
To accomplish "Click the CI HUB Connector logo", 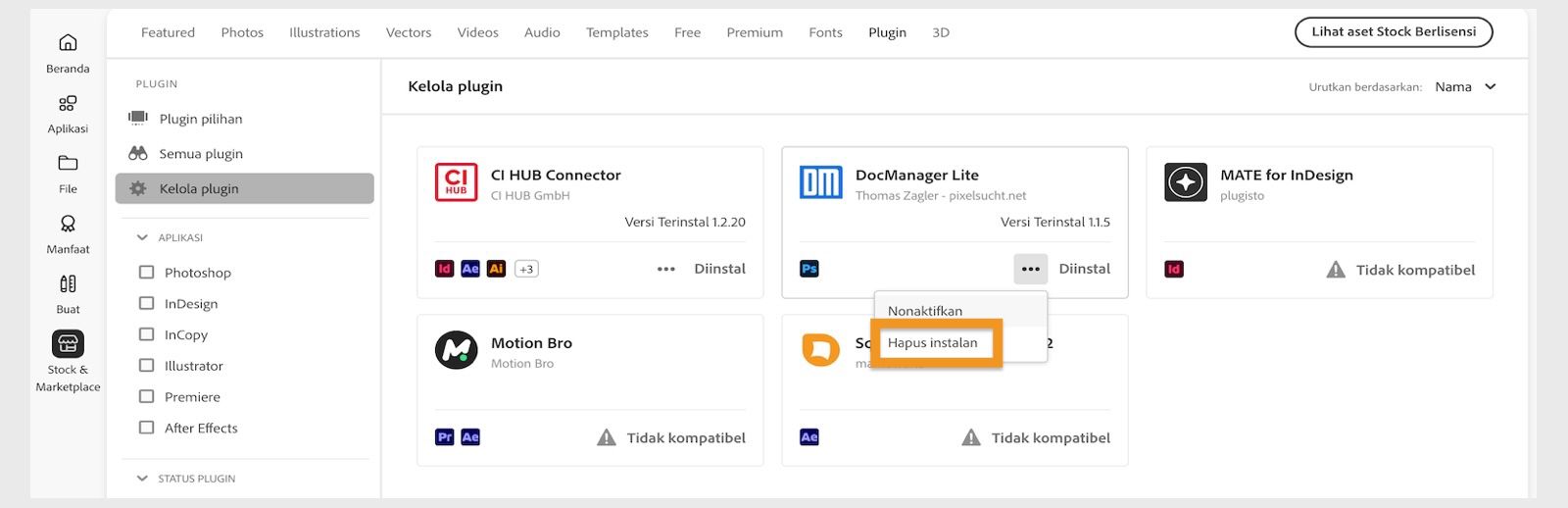I will [456, 182].
